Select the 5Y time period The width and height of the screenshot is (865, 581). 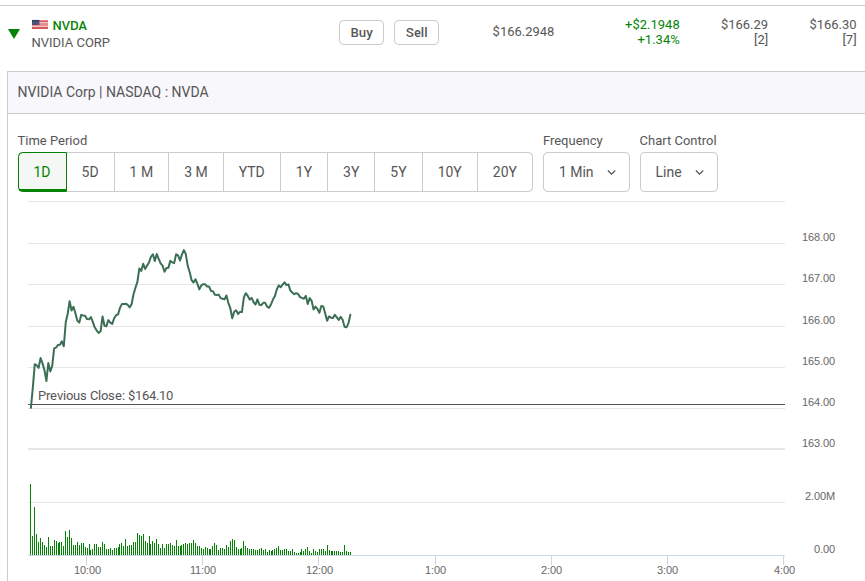398,172
